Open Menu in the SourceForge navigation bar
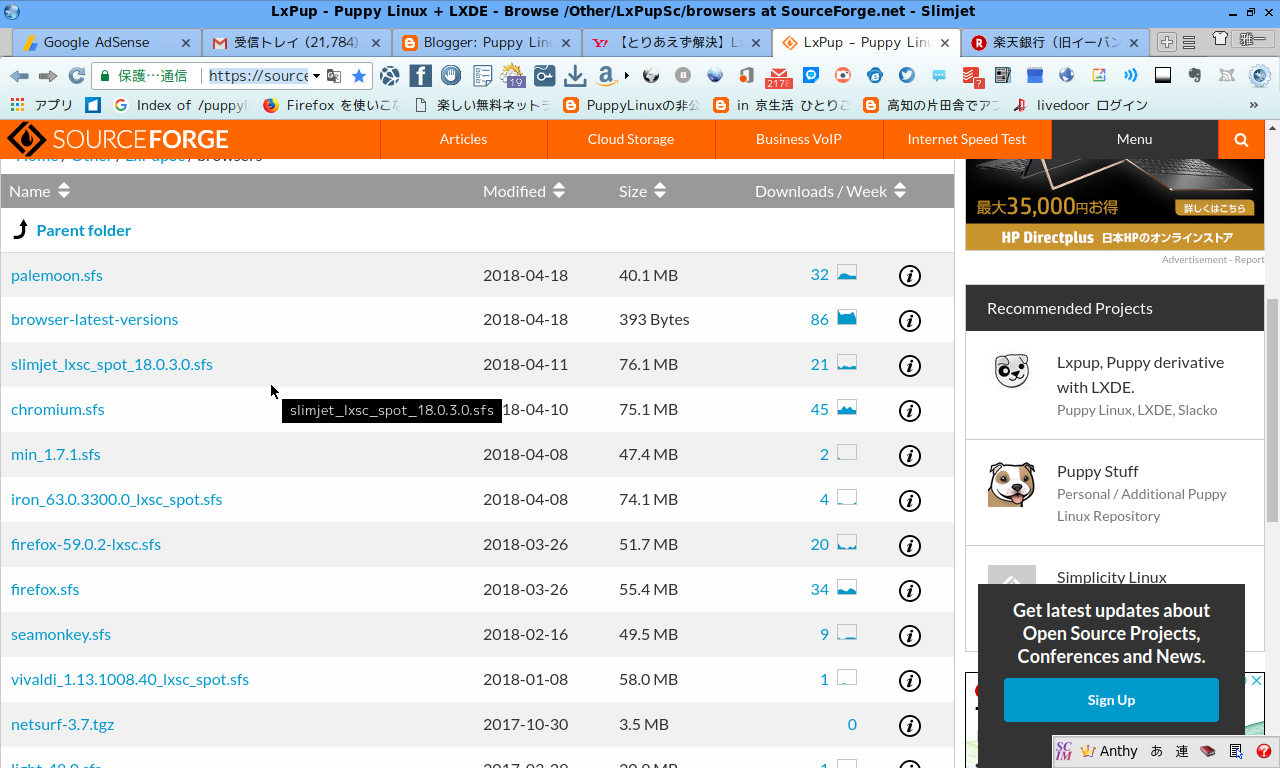 [1134, 139]
